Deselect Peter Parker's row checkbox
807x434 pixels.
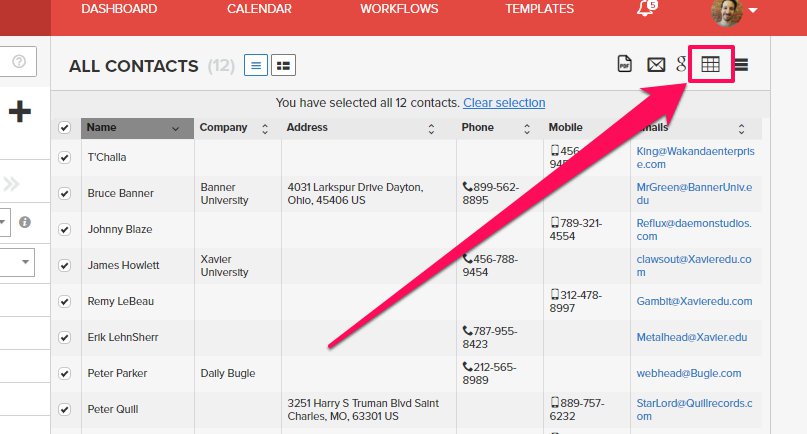tap(64, 373)
